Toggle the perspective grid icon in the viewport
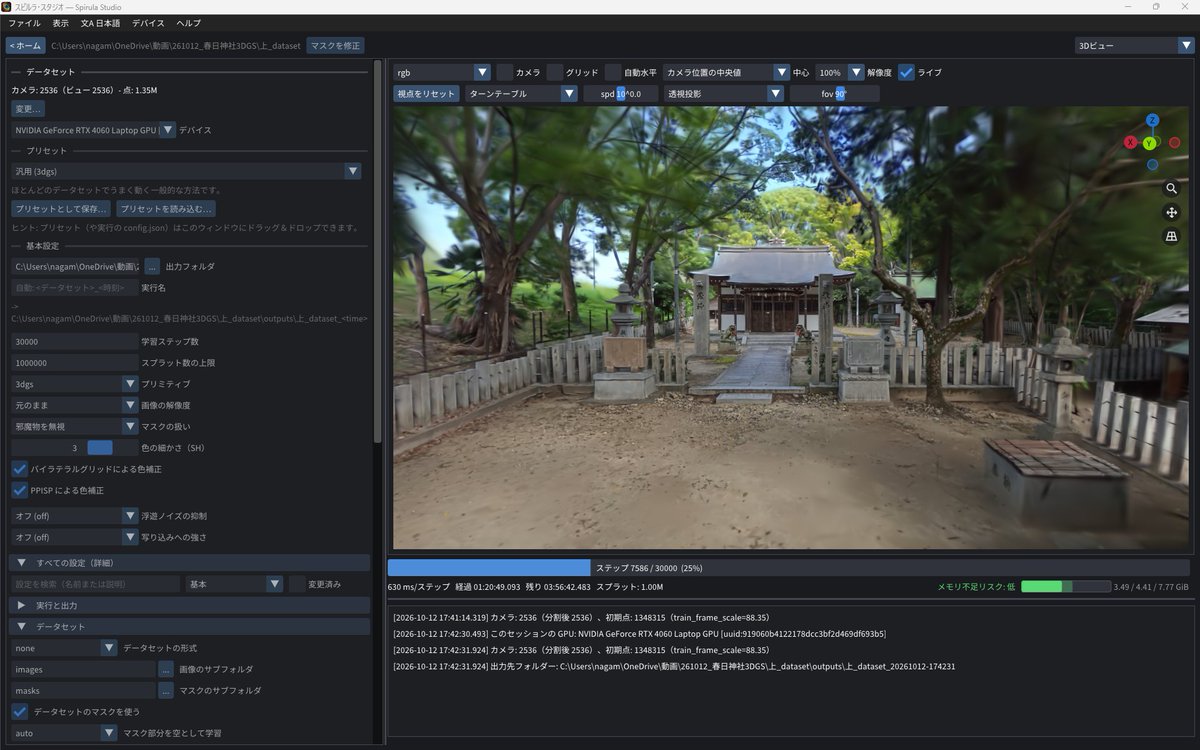This screenshot has height=750, width=1200. coord(1172,237)
